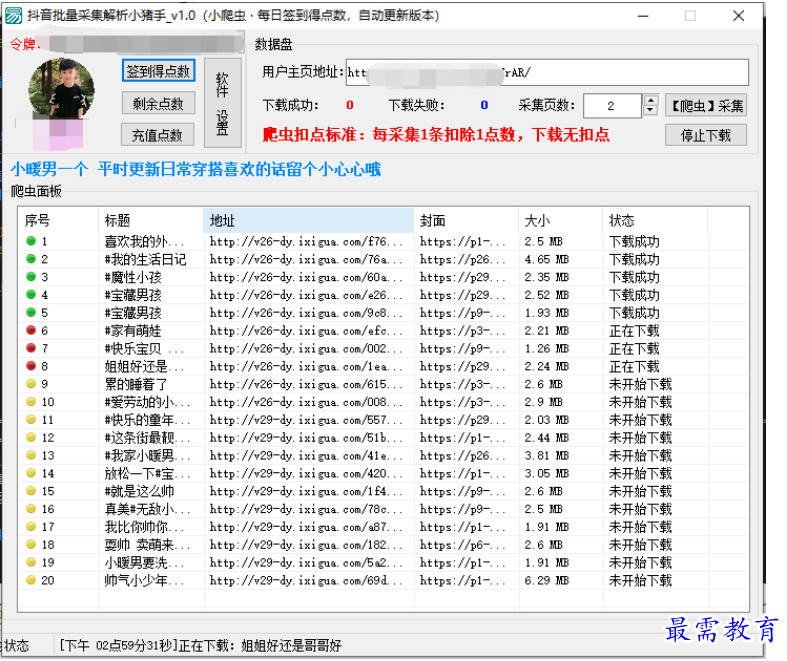Sort by 序号 column header
The image size is (787, 661).
click(58, 220)
